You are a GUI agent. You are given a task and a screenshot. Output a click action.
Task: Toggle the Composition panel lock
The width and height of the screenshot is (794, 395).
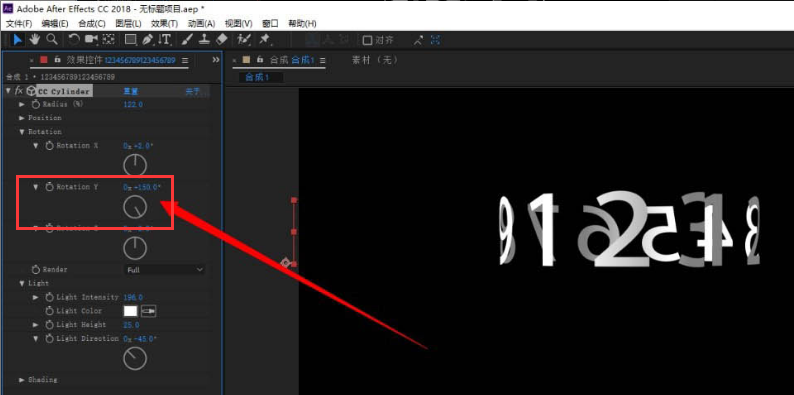point(260,60)
